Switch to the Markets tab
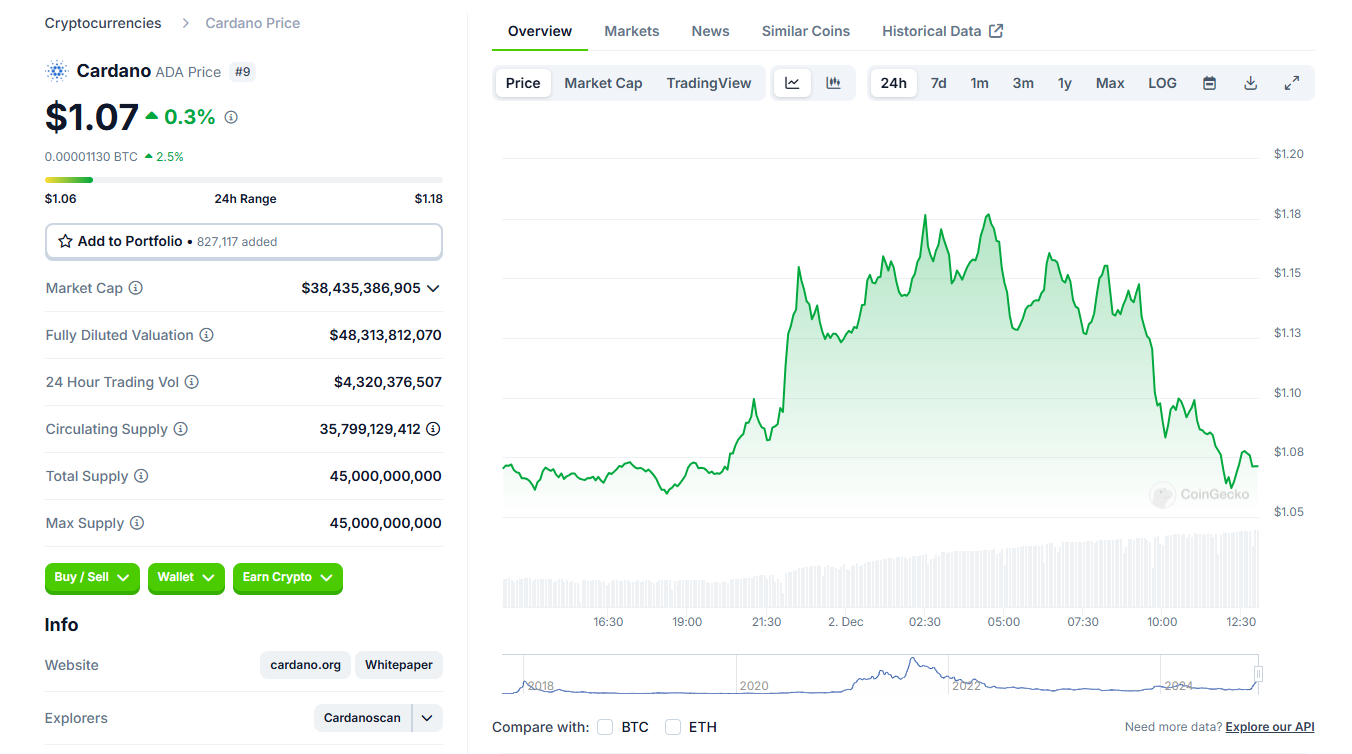 (632, 31)
